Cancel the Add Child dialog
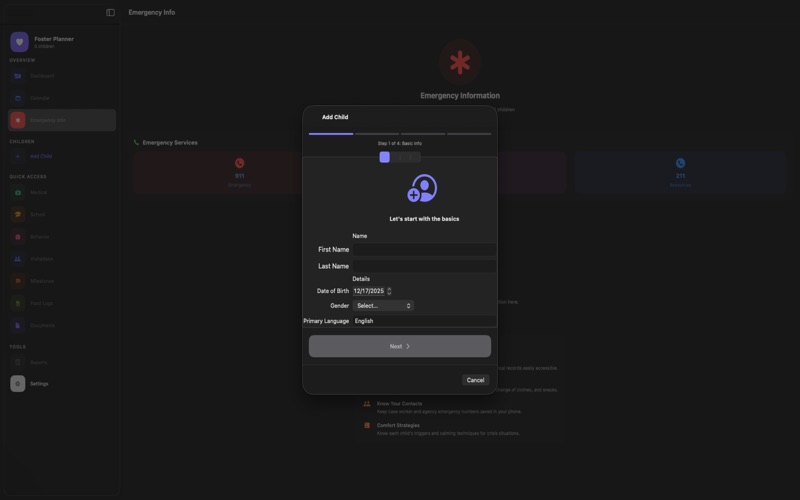Image resolution: width=800 pixels, height=500 pixels. 475,380
